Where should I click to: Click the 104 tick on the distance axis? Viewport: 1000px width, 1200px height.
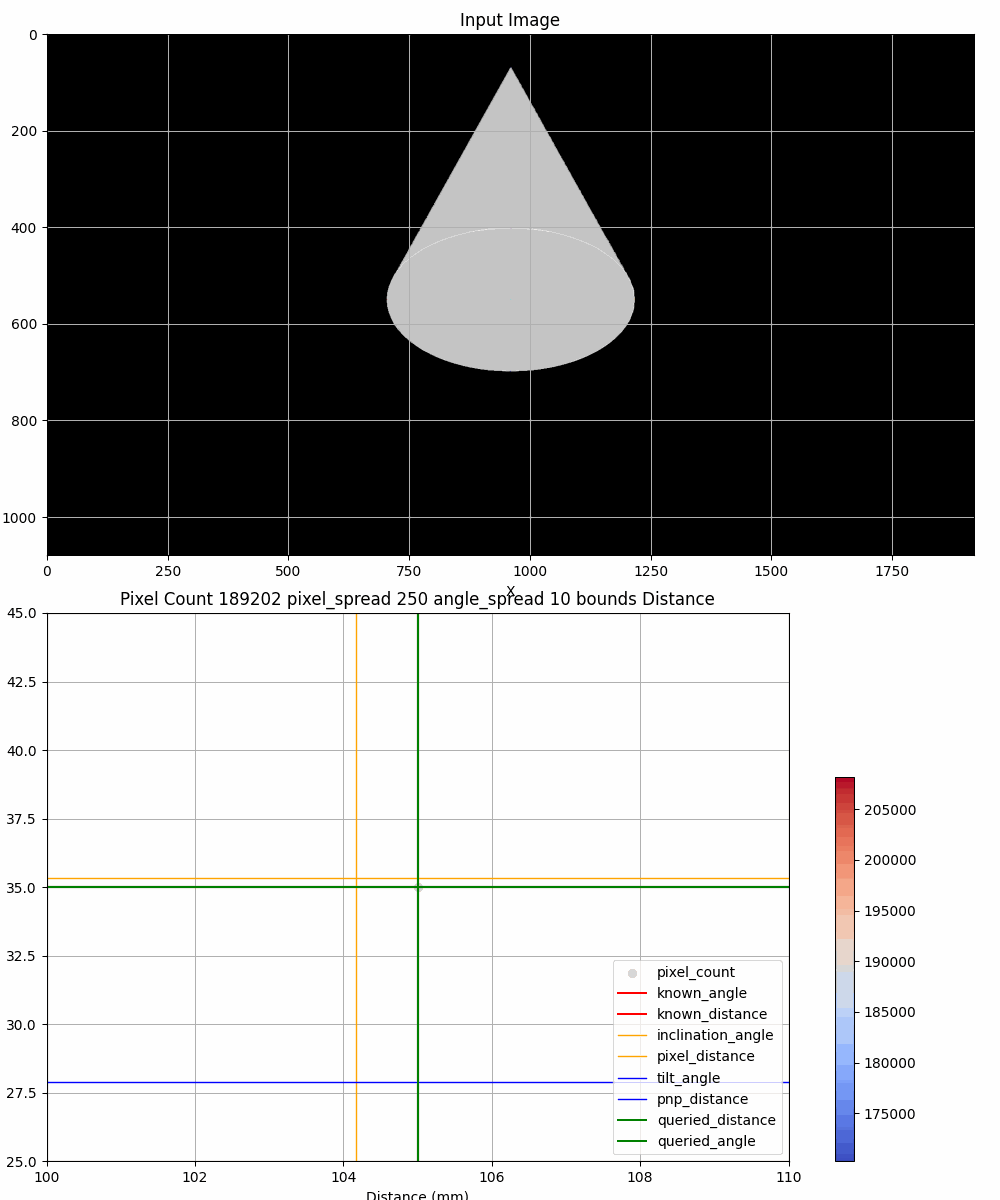tap(343, 1177)
